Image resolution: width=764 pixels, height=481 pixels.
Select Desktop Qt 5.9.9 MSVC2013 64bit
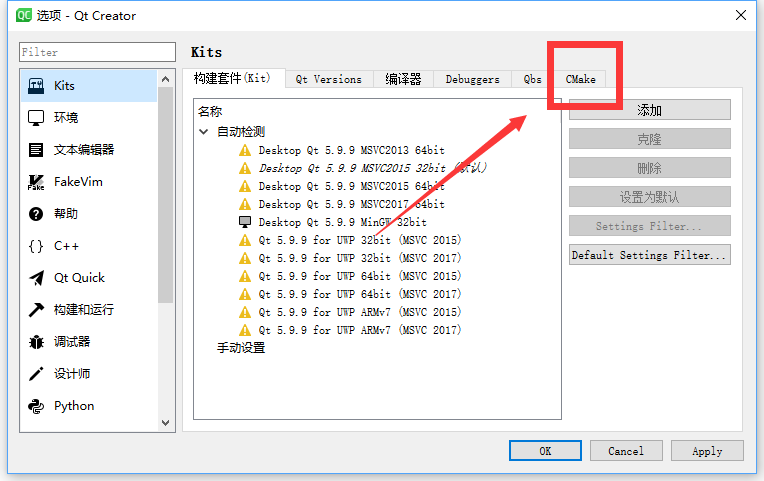[351, 150]
